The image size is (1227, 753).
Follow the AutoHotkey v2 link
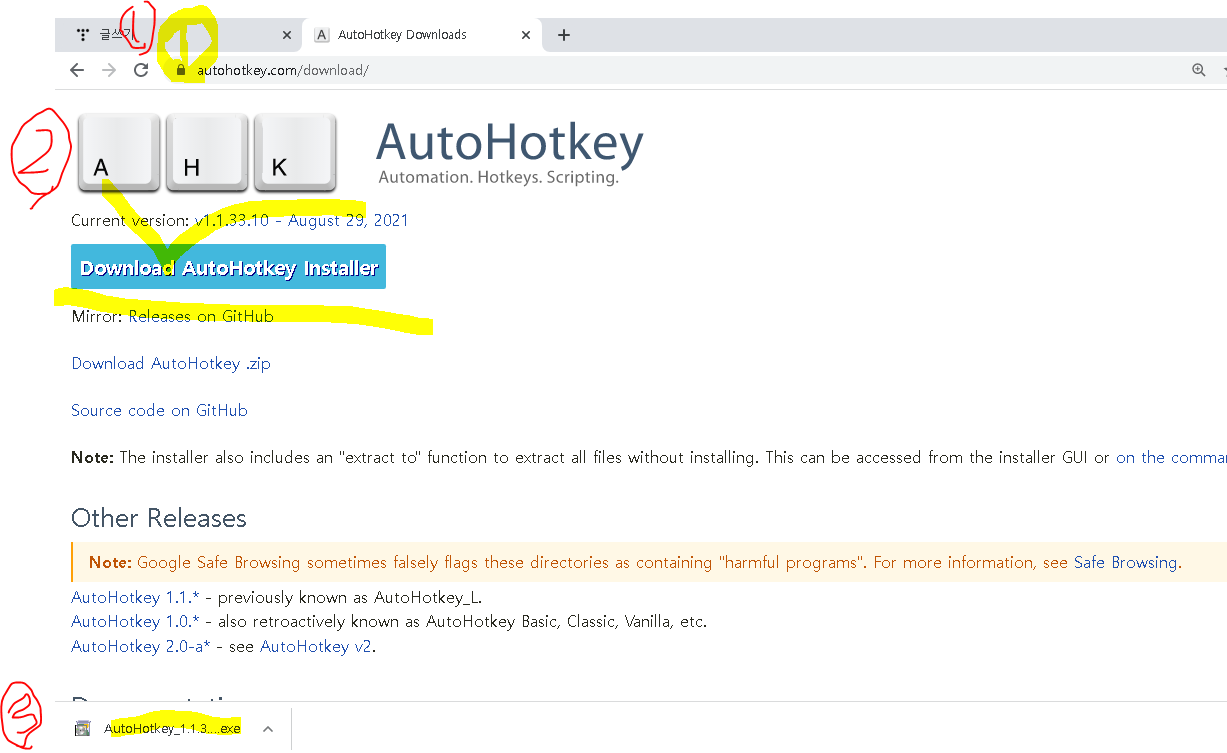coord(316,646)
